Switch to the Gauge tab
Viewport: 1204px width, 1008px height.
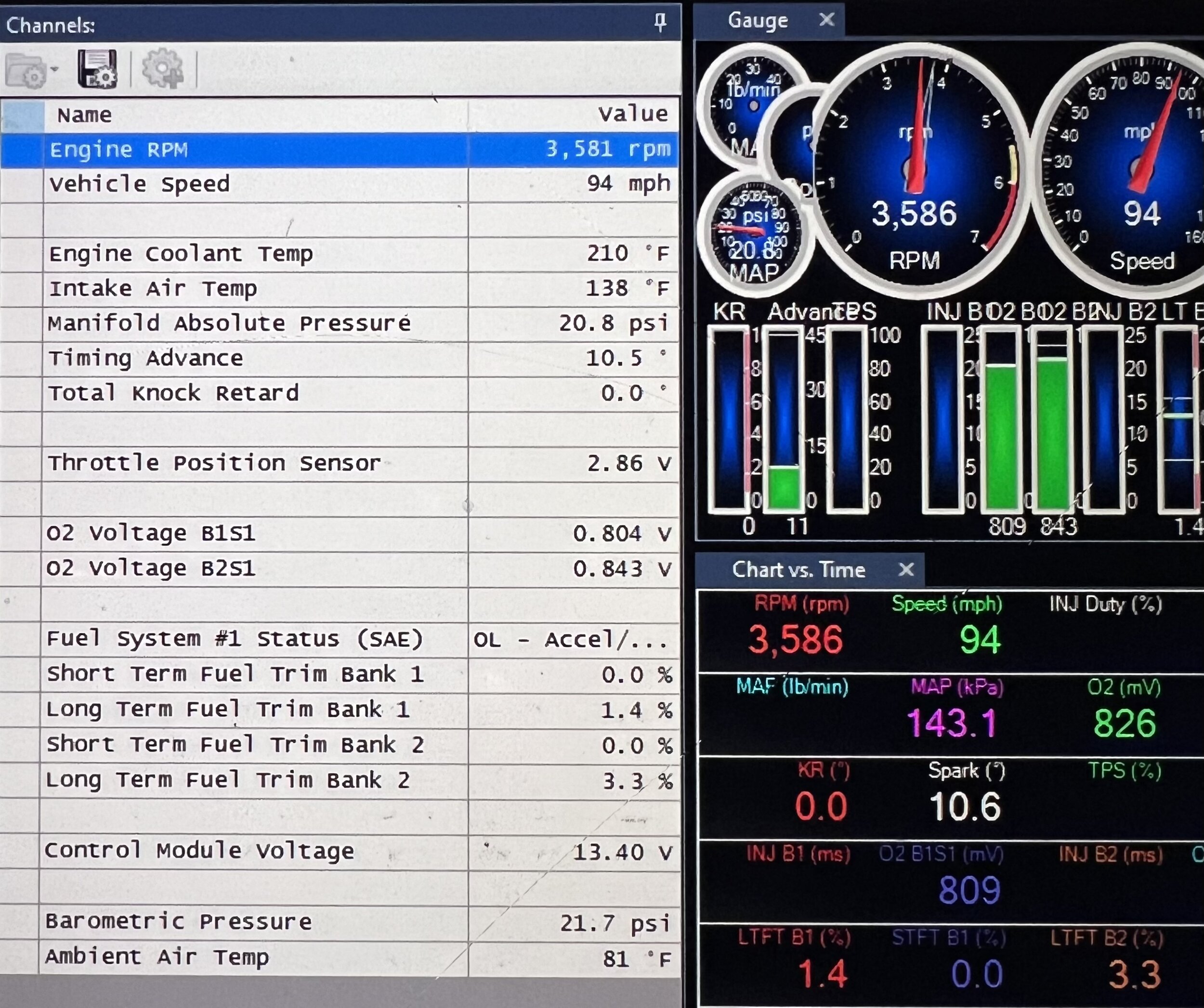click(758, 21)
